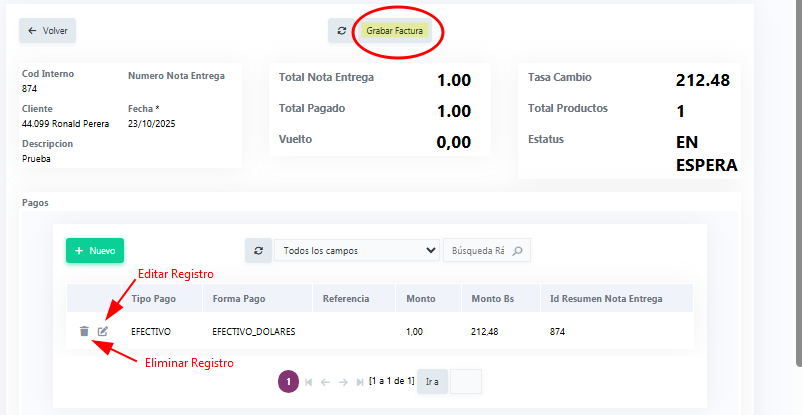Add a new payment with the Nuevo button
Screen dimensions: 802x415
(95, 251)
